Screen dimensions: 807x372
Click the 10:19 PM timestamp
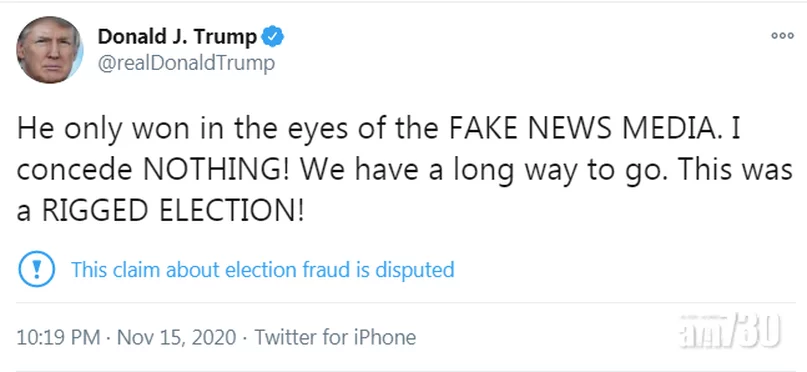(58, 338)
